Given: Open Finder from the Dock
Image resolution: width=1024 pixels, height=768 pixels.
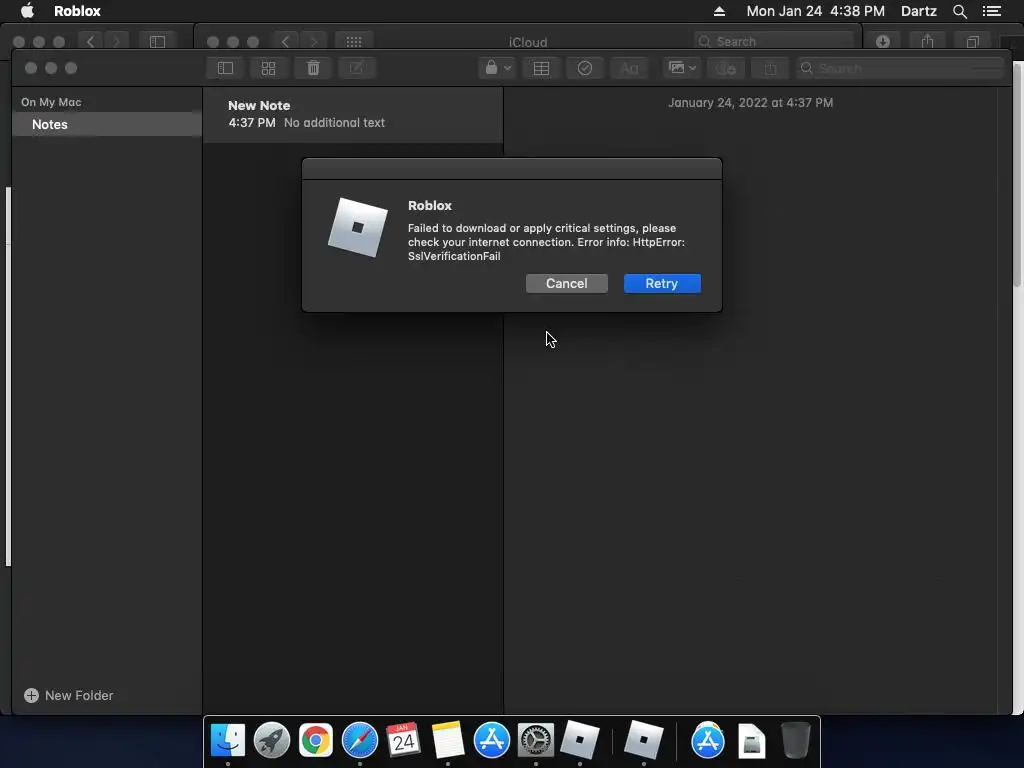Looking at the screenshot, I should [x=228, y=740].
